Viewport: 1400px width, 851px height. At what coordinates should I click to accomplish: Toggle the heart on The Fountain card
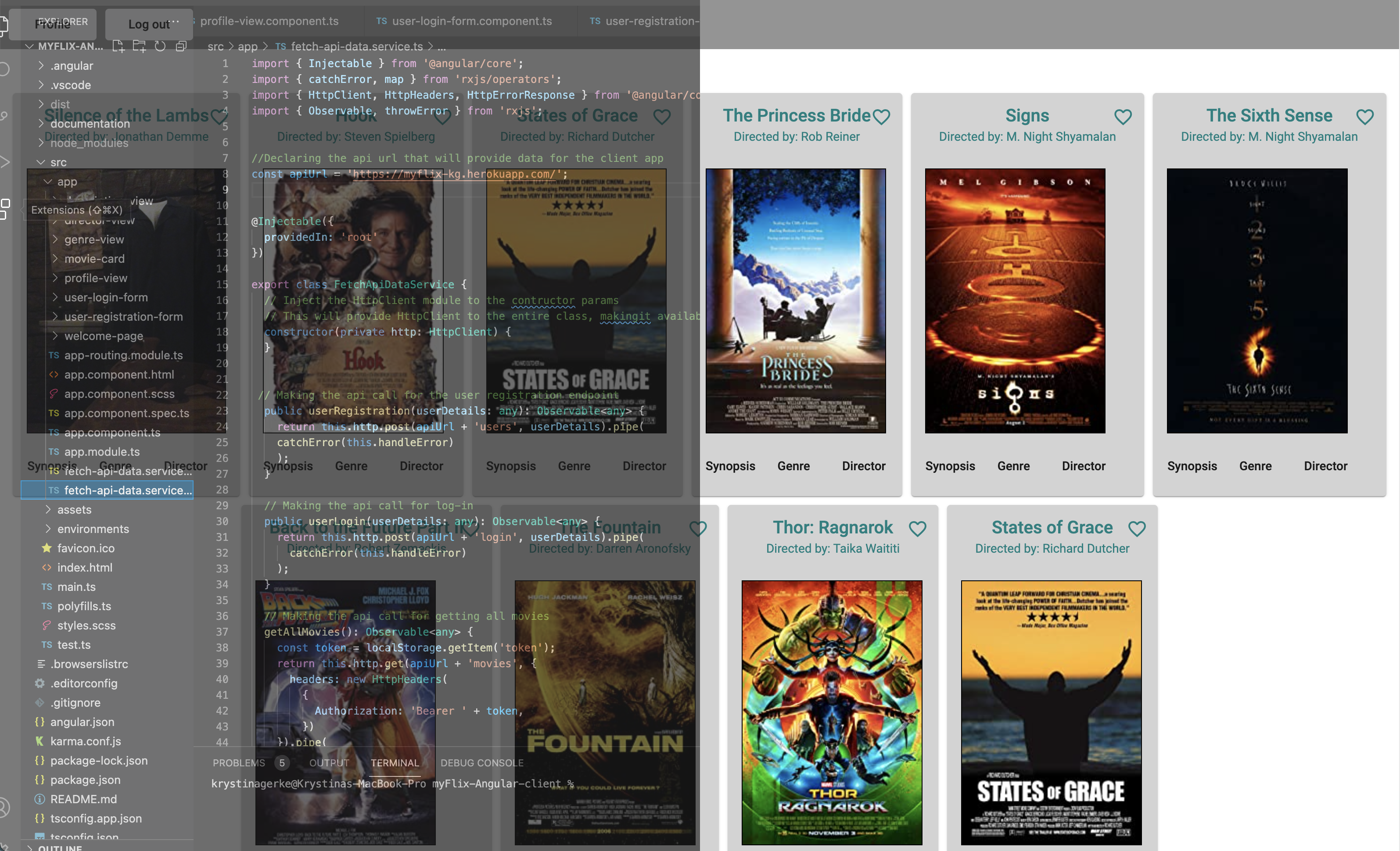pyautogui.click(x=698, y=528)
